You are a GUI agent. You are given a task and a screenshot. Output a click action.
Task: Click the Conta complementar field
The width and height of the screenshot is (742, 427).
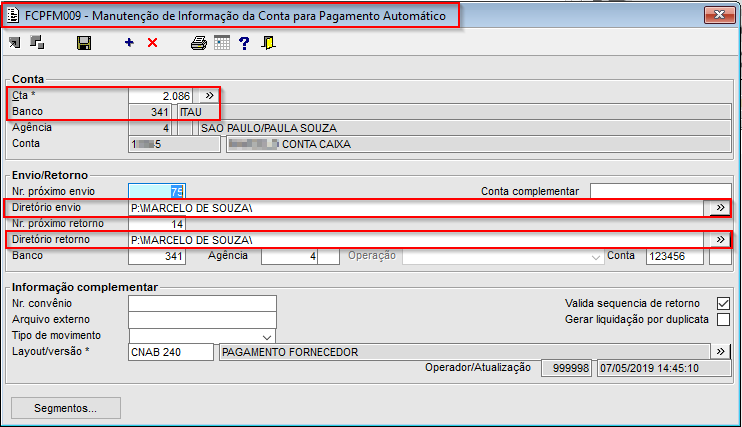tap(660, 191)
